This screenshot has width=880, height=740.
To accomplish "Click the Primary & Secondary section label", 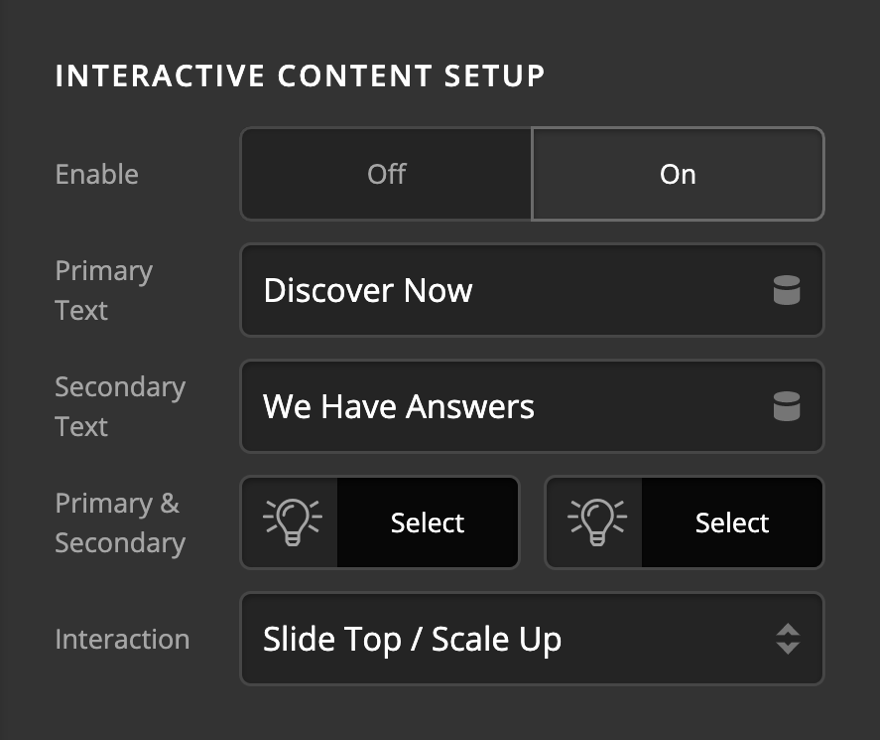I will point(117,522).
